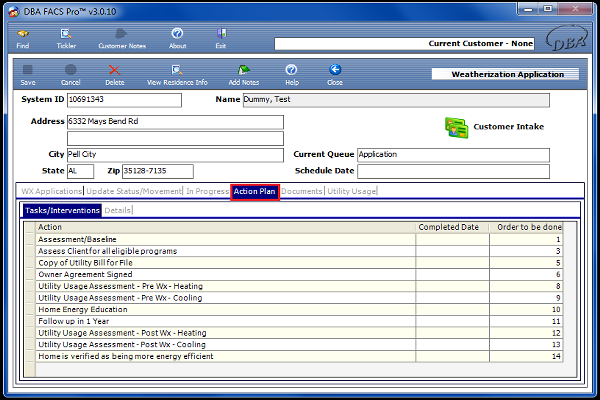Screen dimensions: 600x400
Task: Open the Utility Usage tab
Action: [352, 191]
